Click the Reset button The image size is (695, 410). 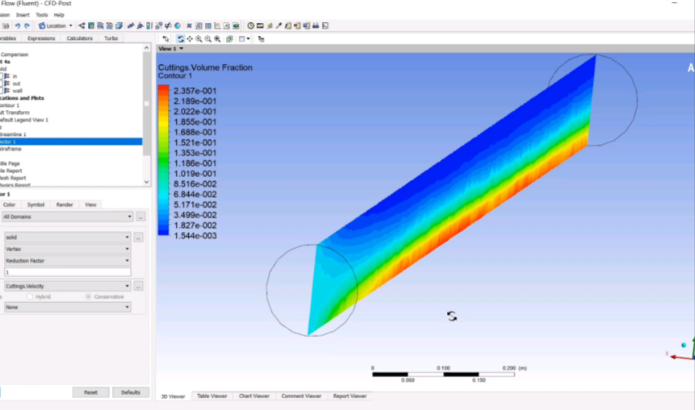(90, 393)
